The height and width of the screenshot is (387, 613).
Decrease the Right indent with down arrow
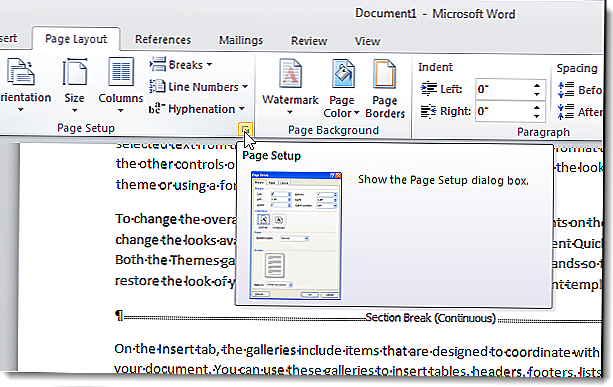tap(537, 116)
